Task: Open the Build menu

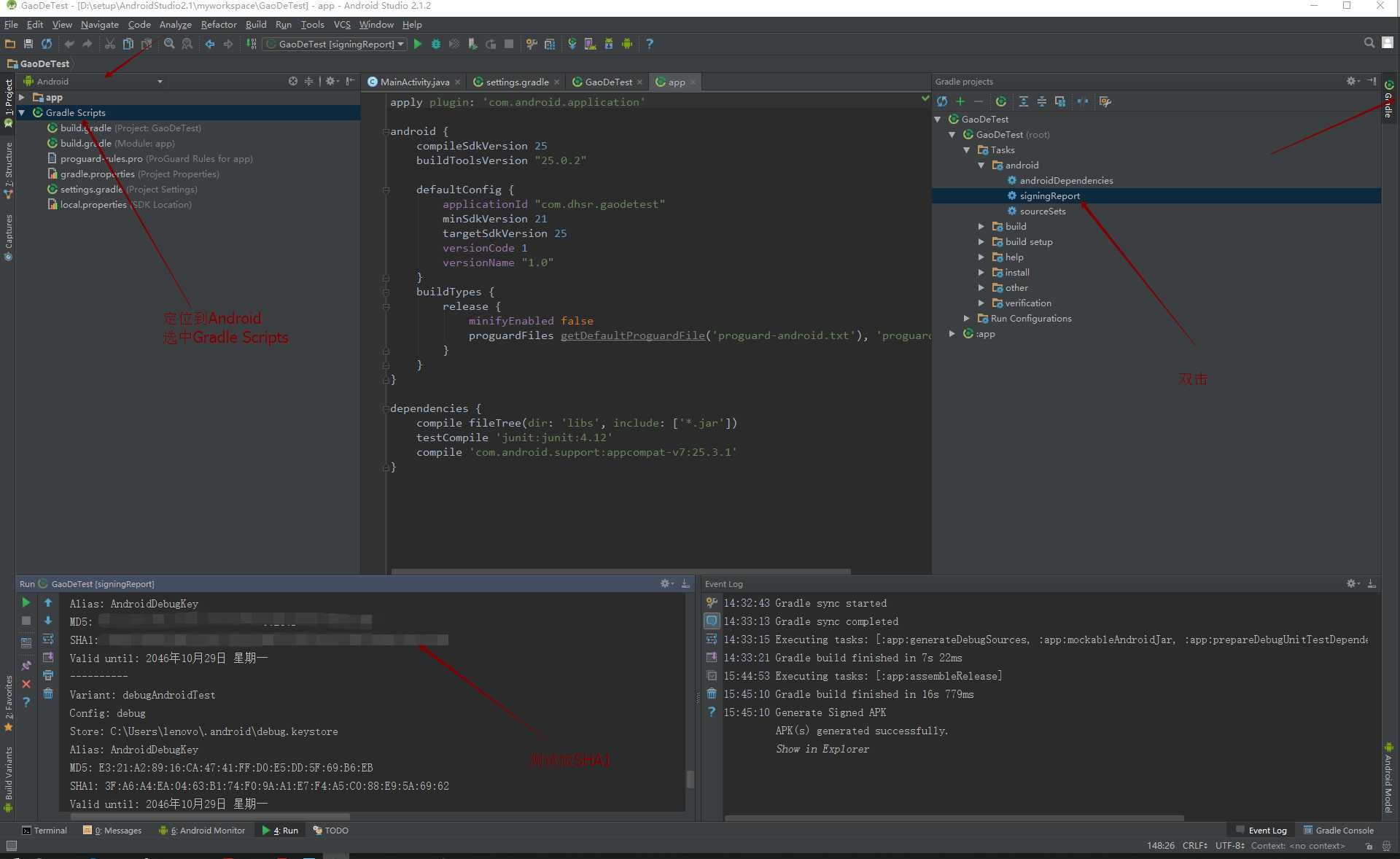Action: [256, 25]
